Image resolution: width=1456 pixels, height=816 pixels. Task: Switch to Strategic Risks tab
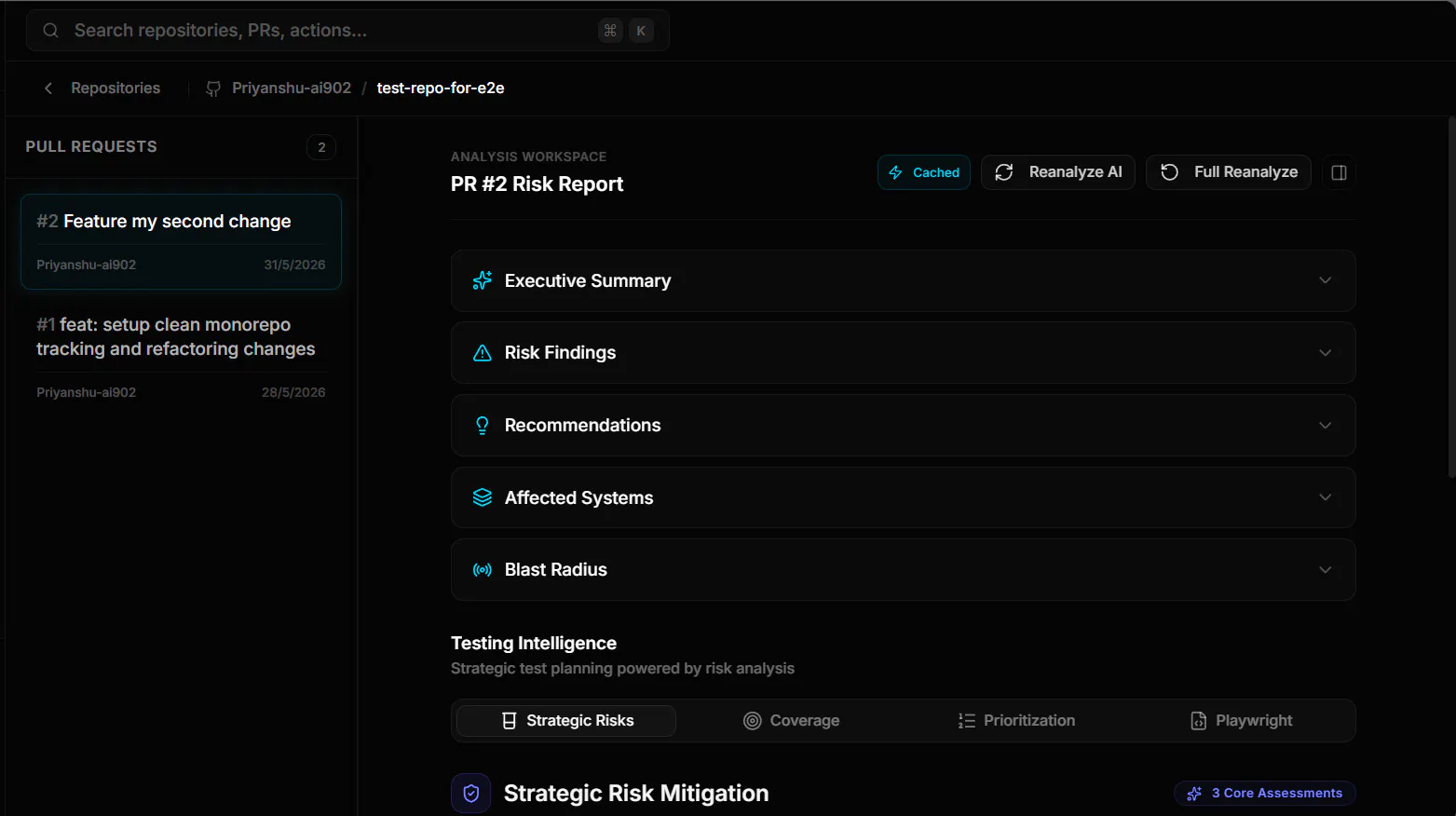point(566,721)
